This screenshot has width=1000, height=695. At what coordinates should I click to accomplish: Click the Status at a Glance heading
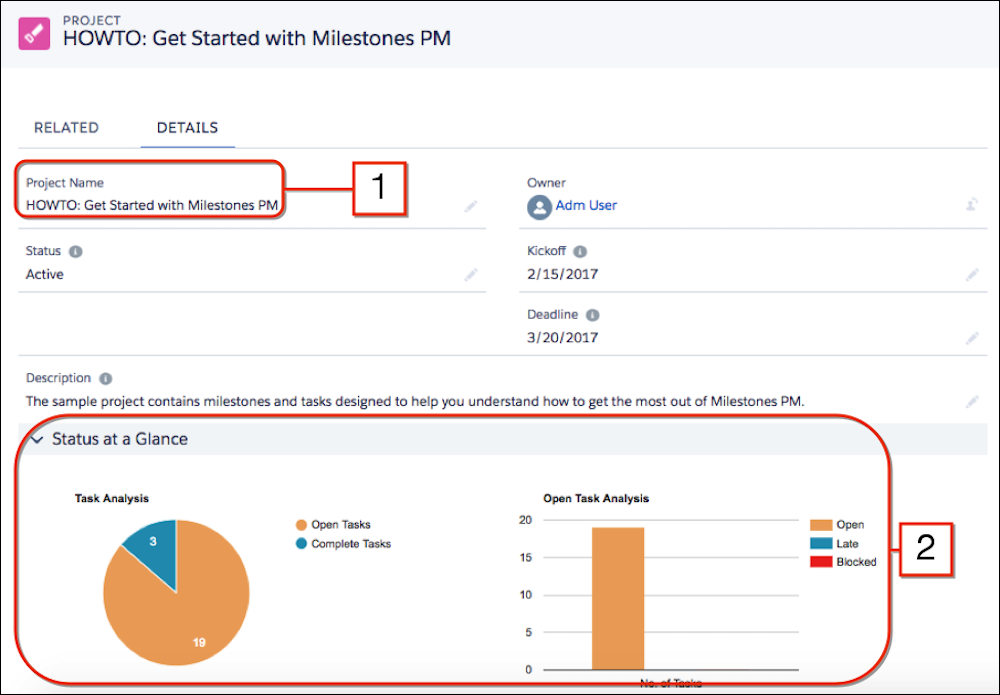(x=120, y=439)
